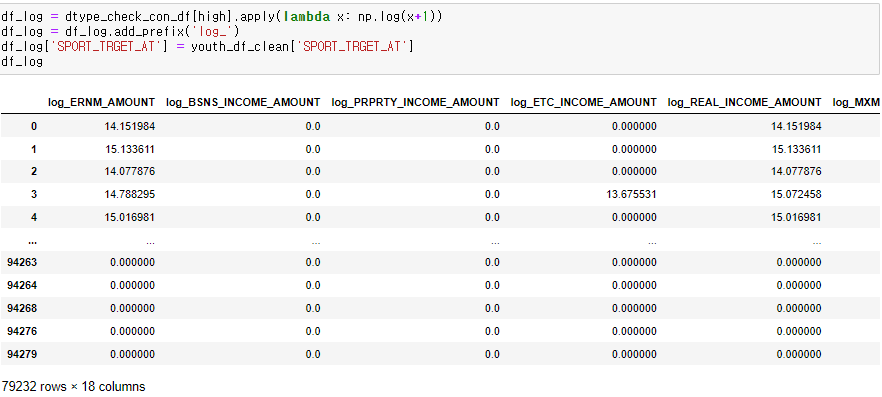Viewport: 882px width, 397px height.
Task: Click row index 94276
Action: [x=22, y=331]
